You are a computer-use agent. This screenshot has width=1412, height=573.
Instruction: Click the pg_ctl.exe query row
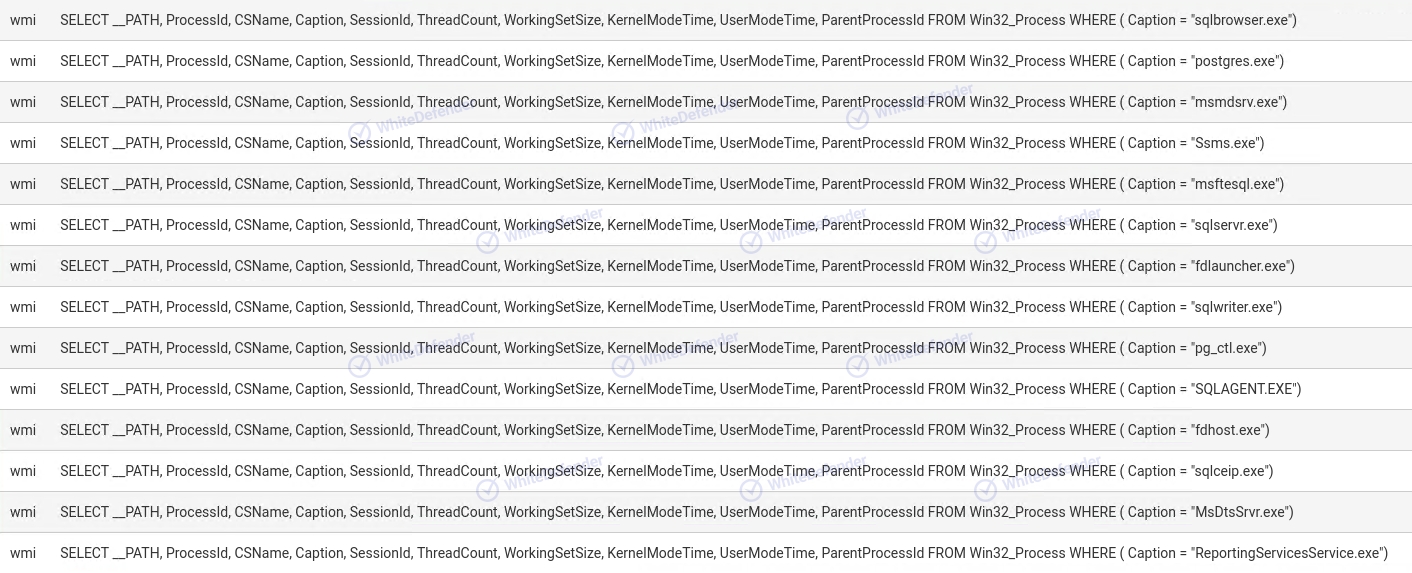(706, 348)
